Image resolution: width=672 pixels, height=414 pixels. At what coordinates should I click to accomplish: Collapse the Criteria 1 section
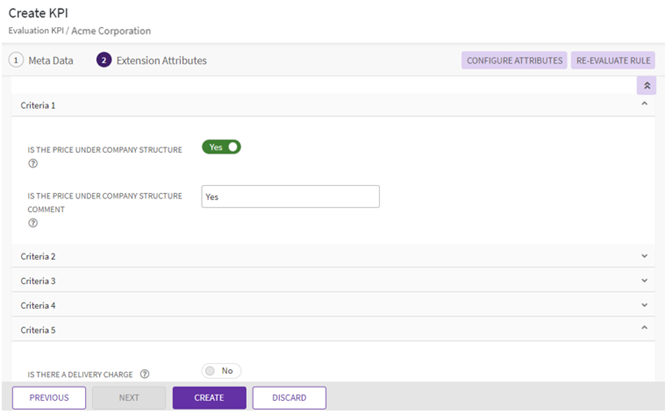point(644,104)
